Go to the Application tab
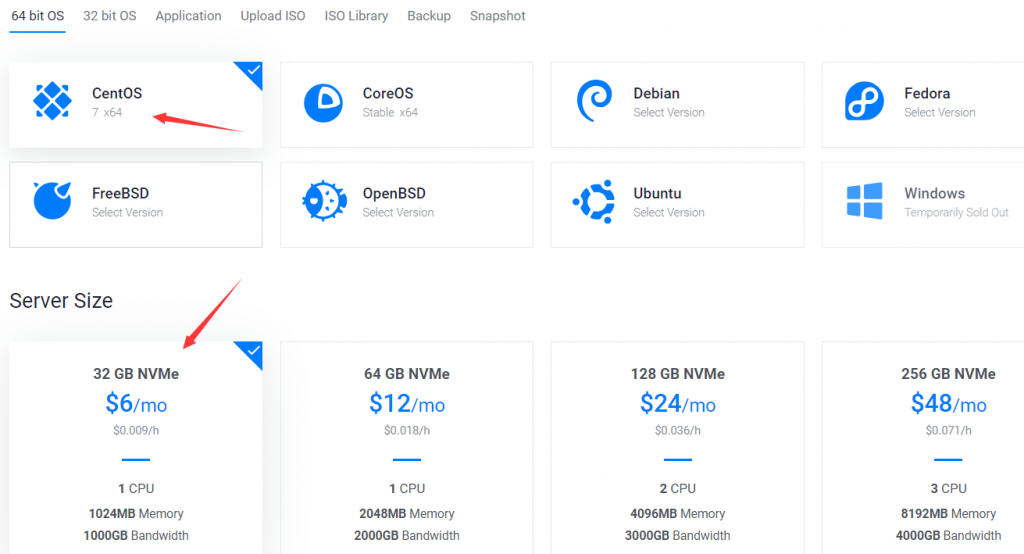1024x554 pixels. pyautogui.click(x=188, y=16)
